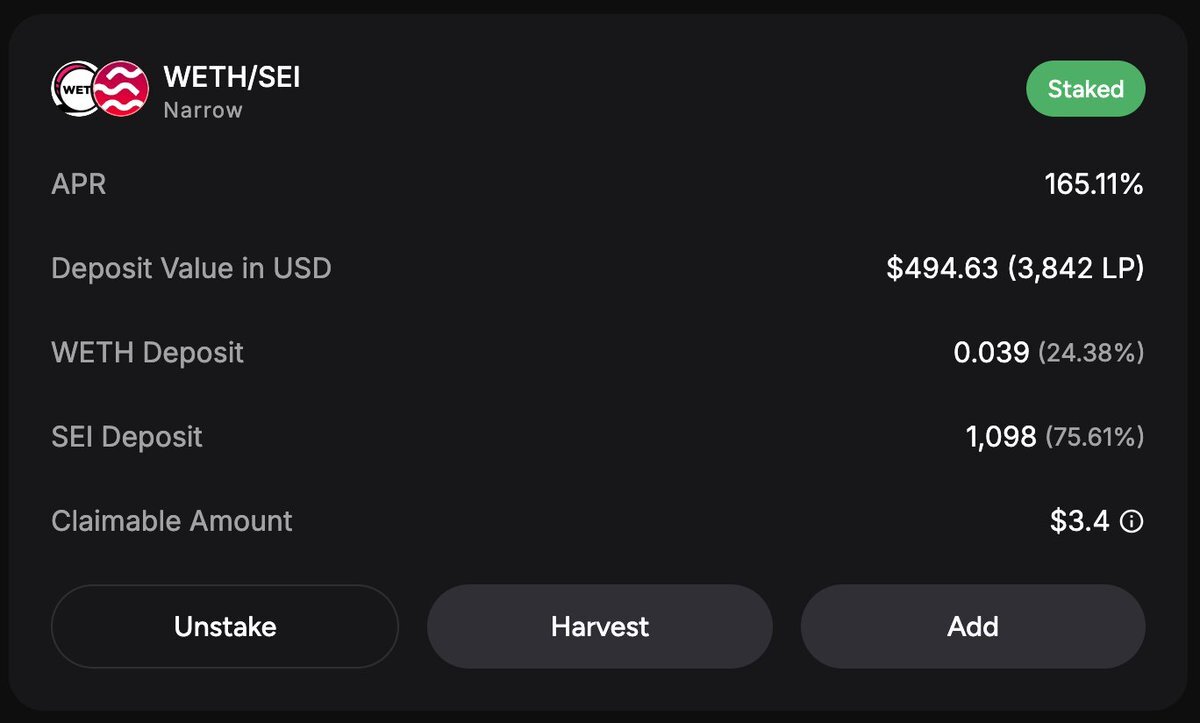Click the 75.61% SEI share
Viewport: 1200px width, 723px height.
[1095, 437]
